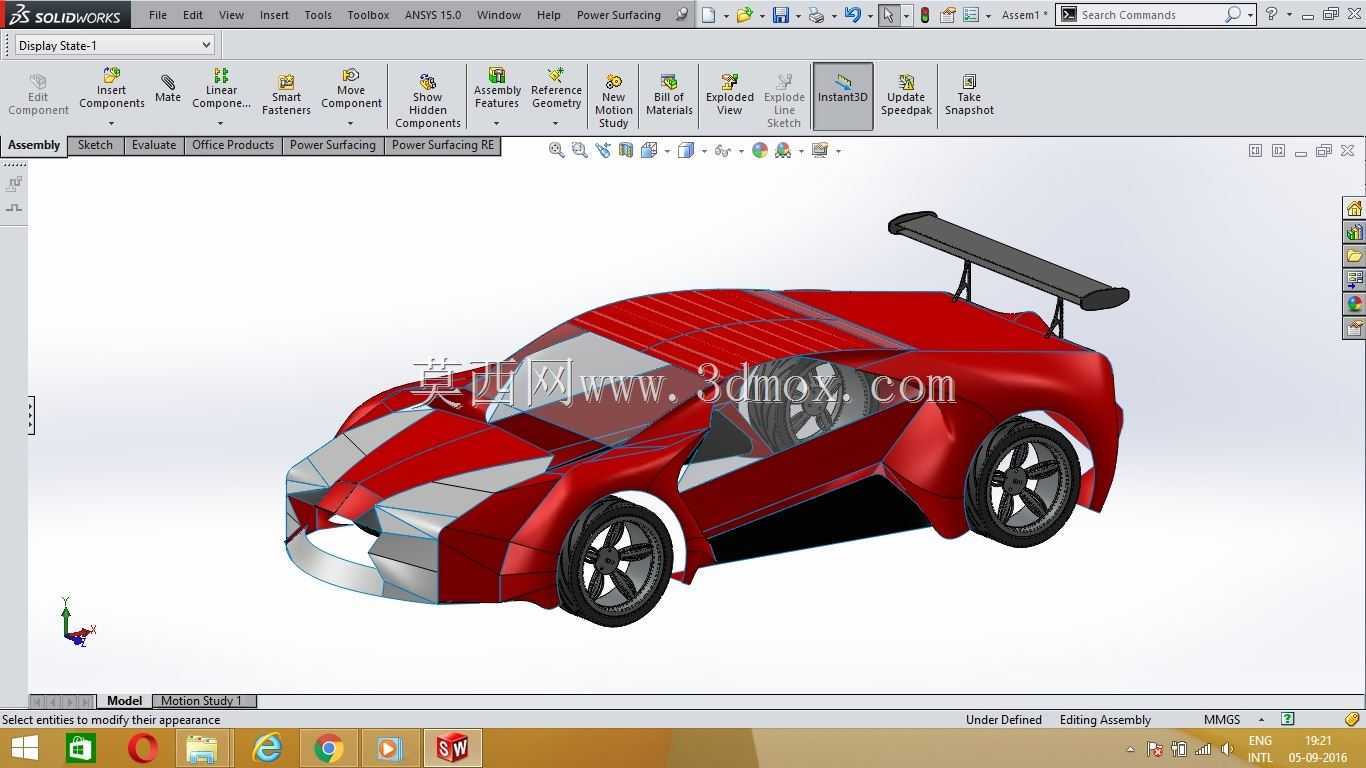Open the ANSYS 15.0 menu
This screenshot has width=1366, height=768.
(x=433, y=15)
